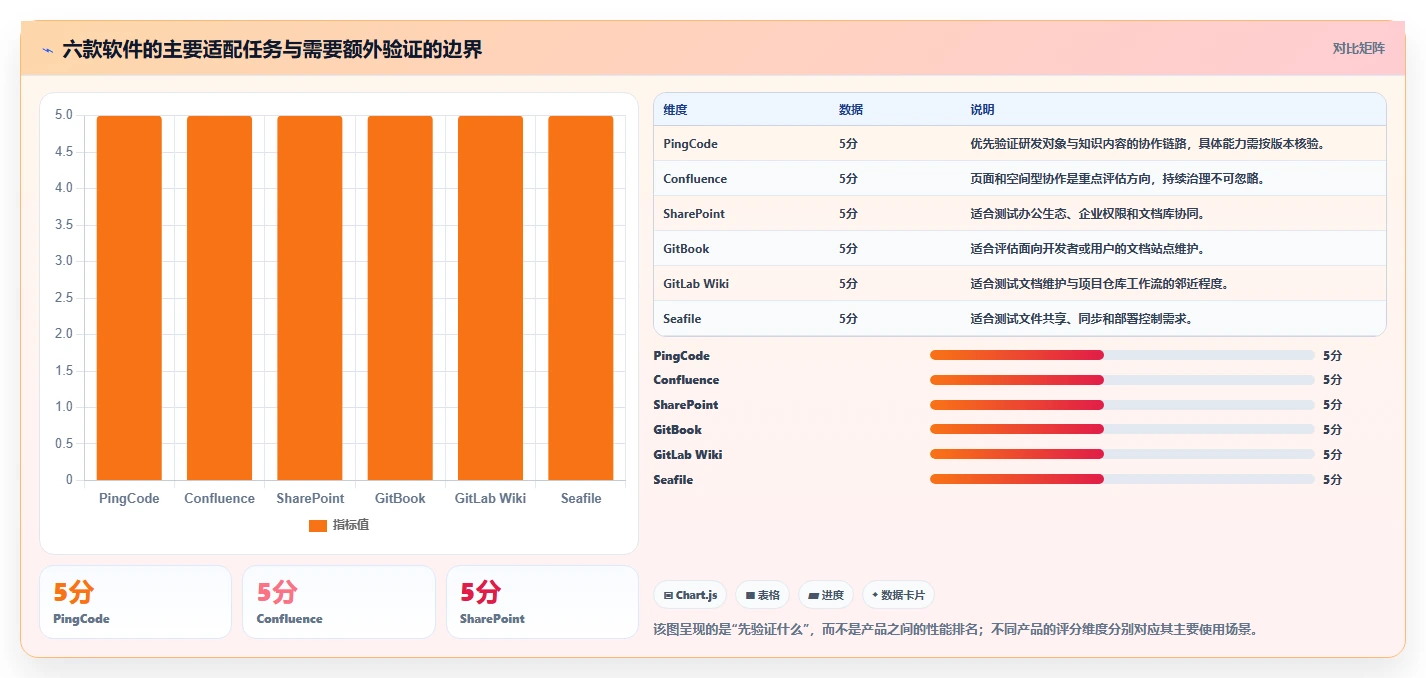The height and width of the screenshot is (678, 1426).
Task: Click the Seafile progress list label
Action: point(673,480)
